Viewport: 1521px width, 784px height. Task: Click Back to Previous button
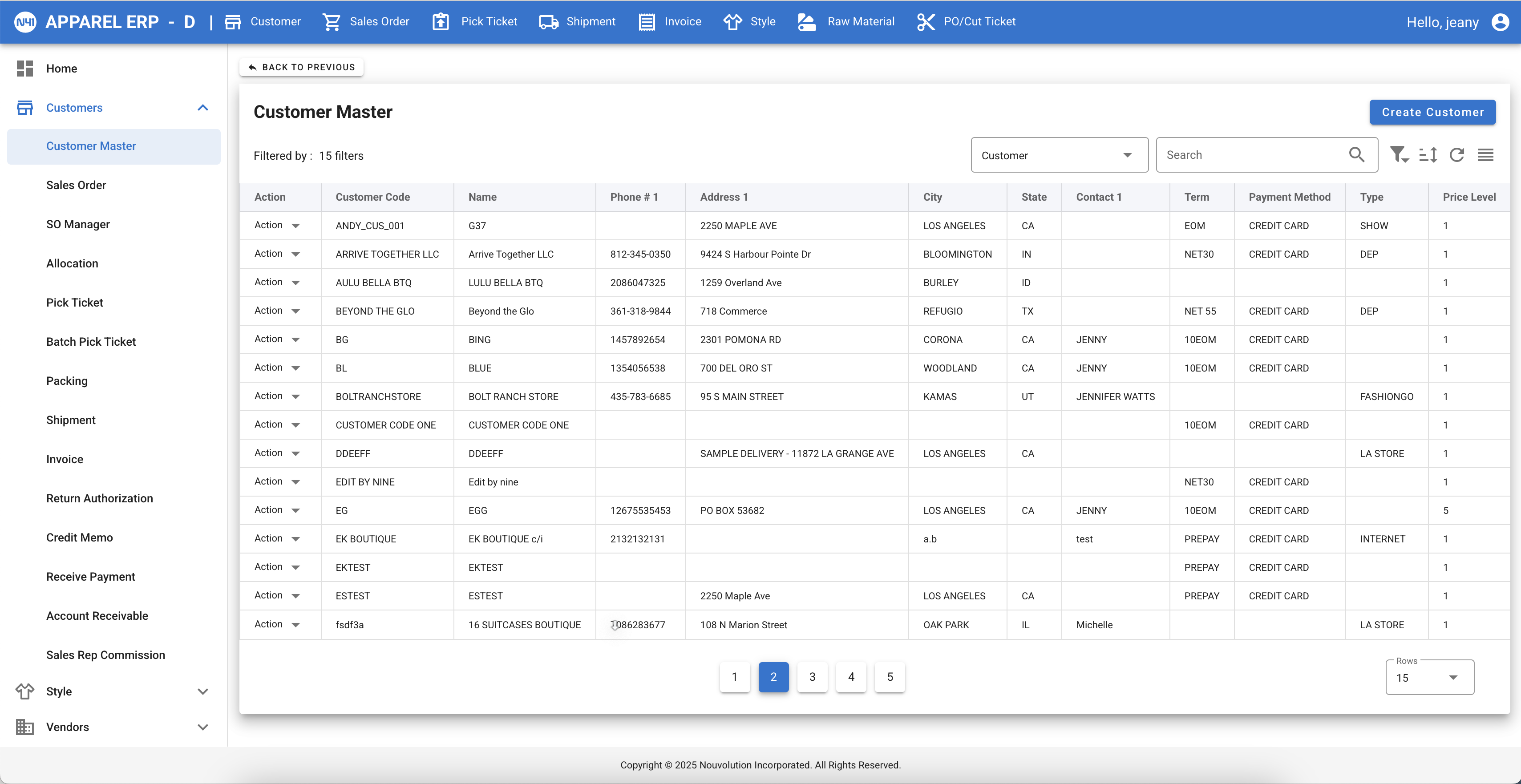(301, 67)
